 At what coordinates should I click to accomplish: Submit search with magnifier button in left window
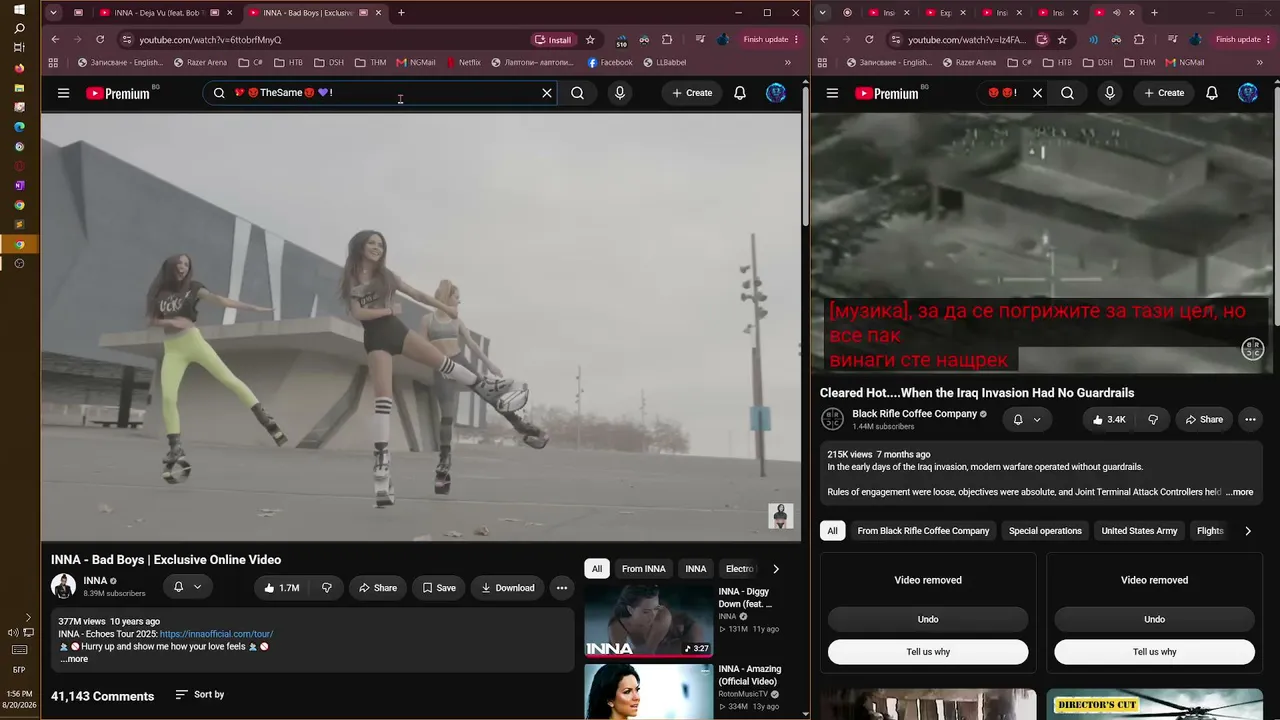(578, 93)
